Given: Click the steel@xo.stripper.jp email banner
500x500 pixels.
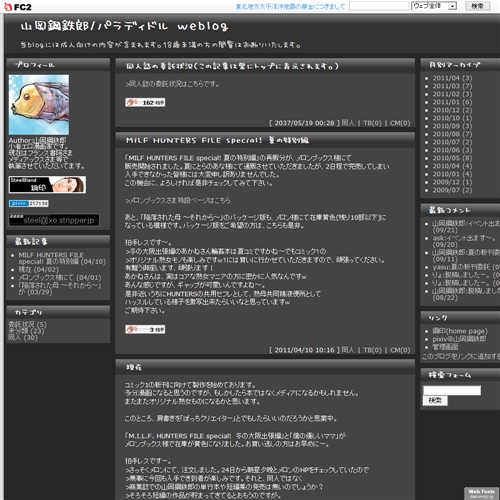Looking at the screenshot, I should (54, 220).
